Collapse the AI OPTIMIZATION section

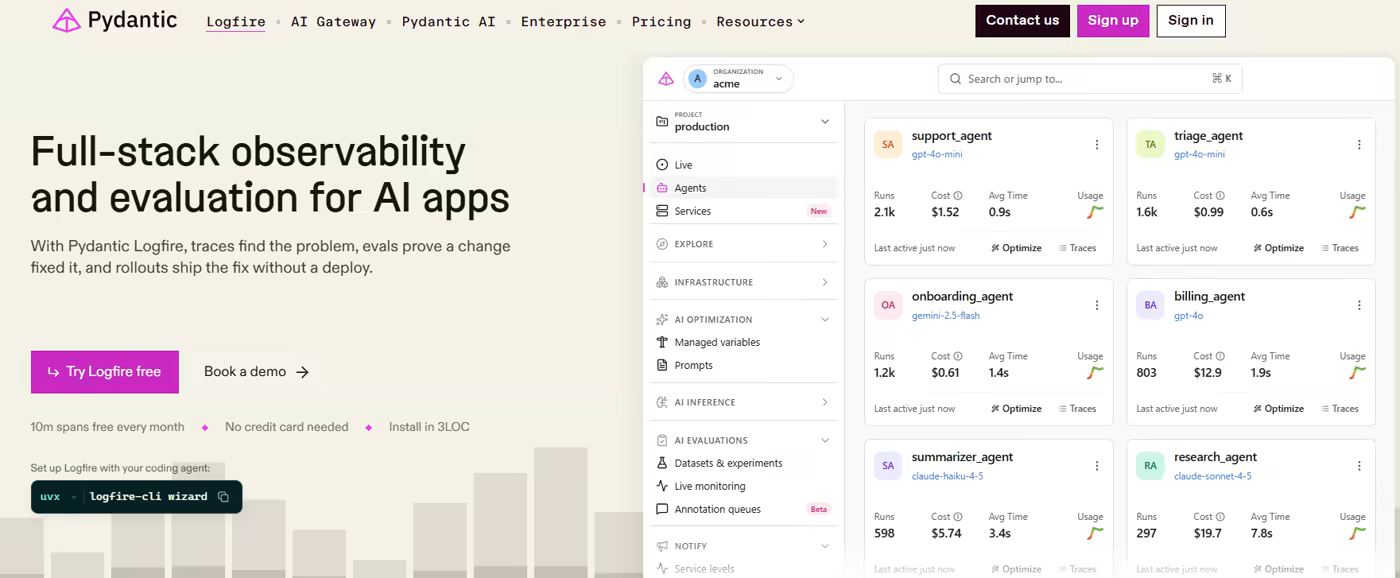(x=743, y=320)
